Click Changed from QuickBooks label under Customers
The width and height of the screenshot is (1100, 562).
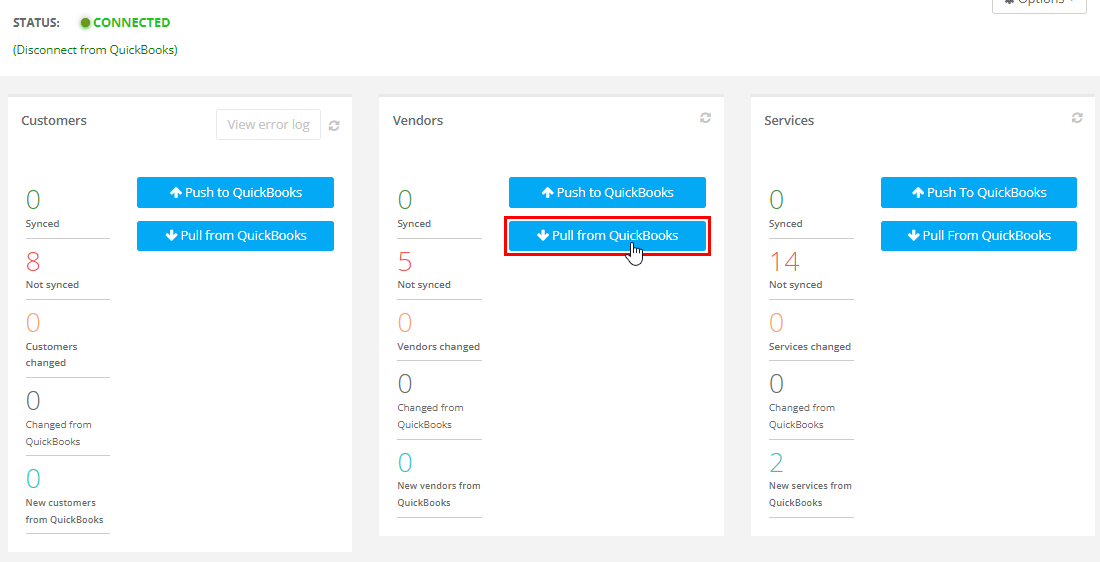(x=59, y=433)
